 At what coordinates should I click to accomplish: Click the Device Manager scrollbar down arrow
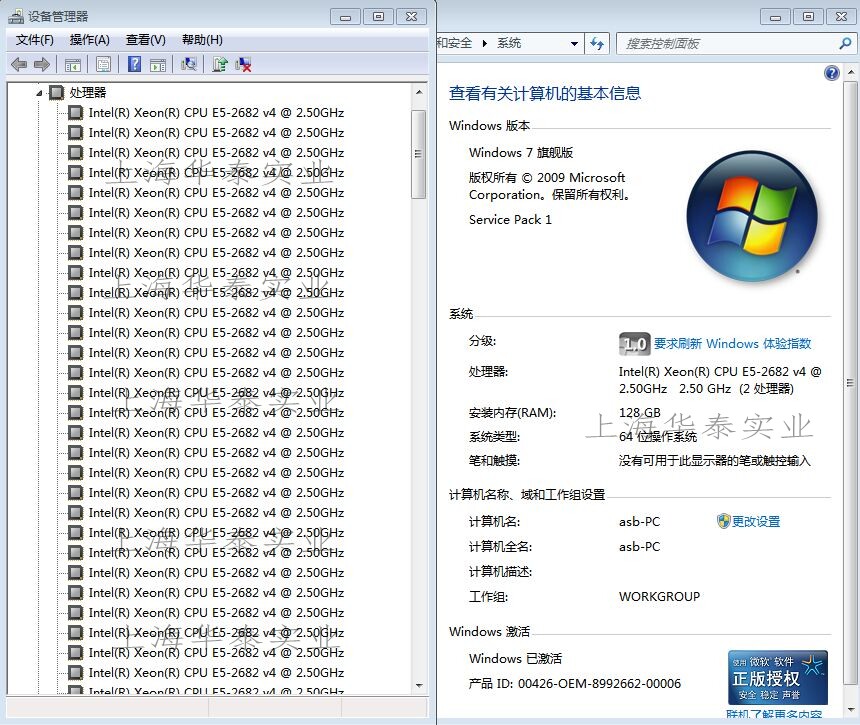point(419,686)
